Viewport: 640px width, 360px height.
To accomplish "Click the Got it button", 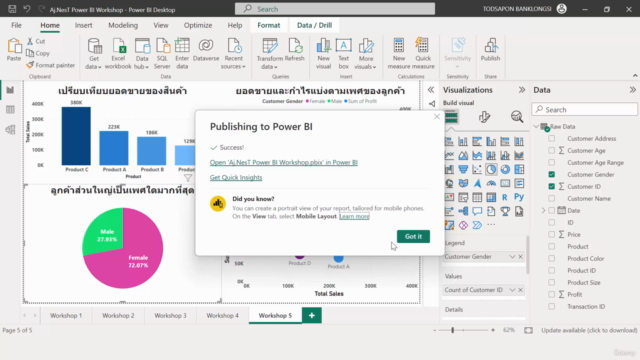I will (x=413, y=236).
